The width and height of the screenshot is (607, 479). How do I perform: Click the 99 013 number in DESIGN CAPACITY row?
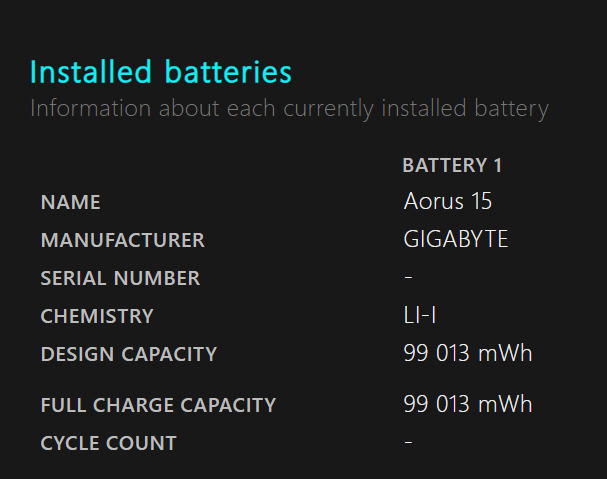[x=439, y=353]
